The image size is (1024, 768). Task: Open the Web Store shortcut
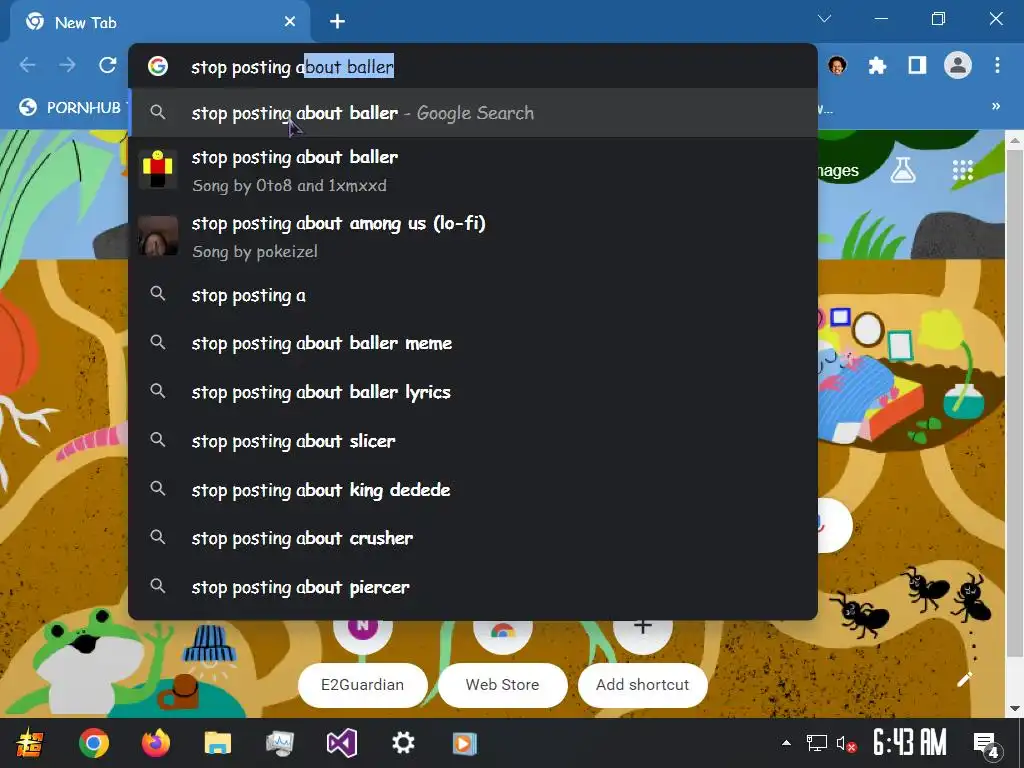[502, 685]
